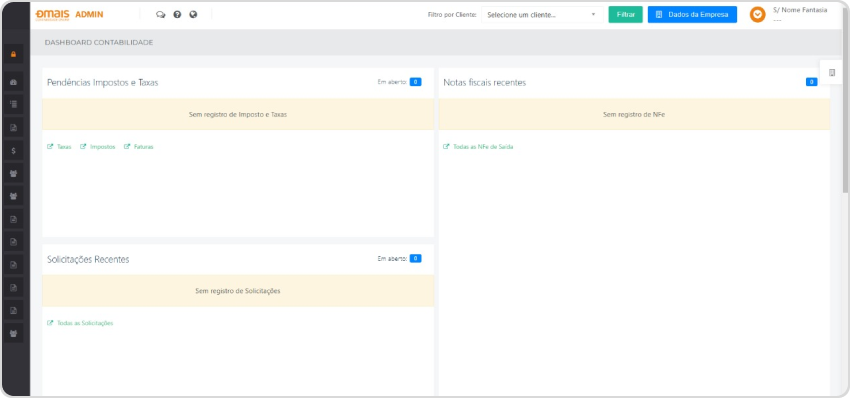This screenshot has width=850, height=398.
Task: Click the orange lock sidebar icon
Action: tap(14, 54)
